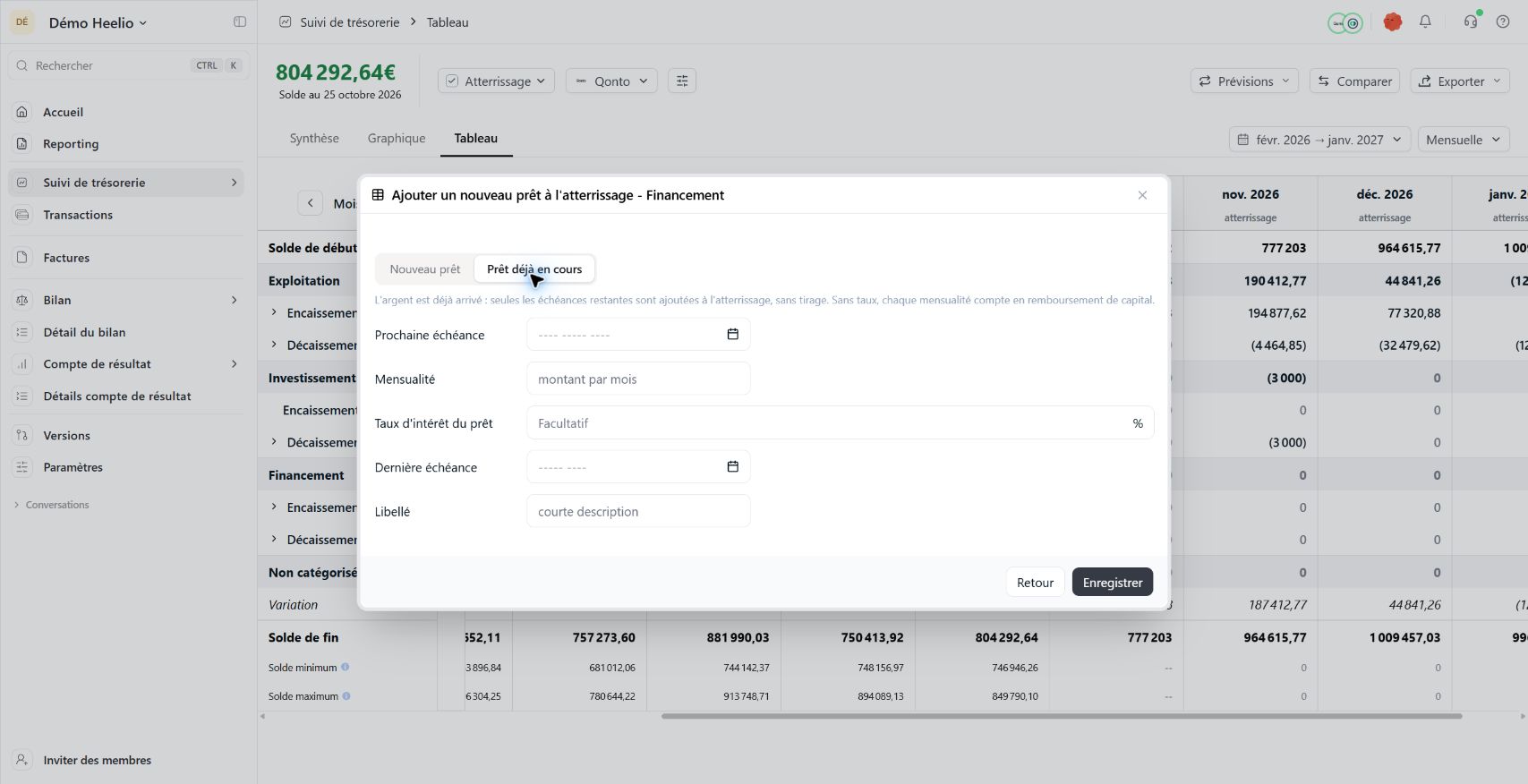Open the Atterrissage scenario dropdown
Screen dimensions: 1528x784
(x=497, y=81)
